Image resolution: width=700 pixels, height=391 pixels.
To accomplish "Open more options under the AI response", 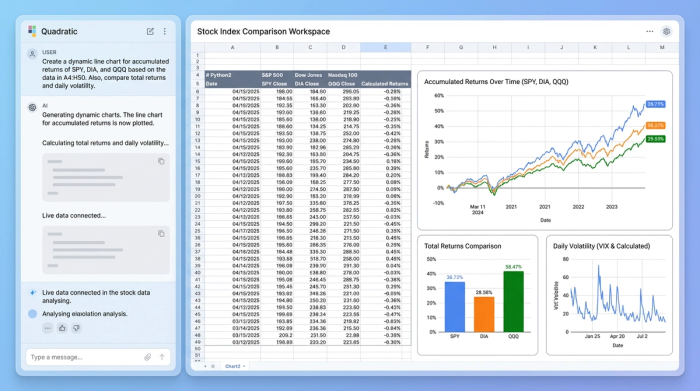I will point(48,328).
